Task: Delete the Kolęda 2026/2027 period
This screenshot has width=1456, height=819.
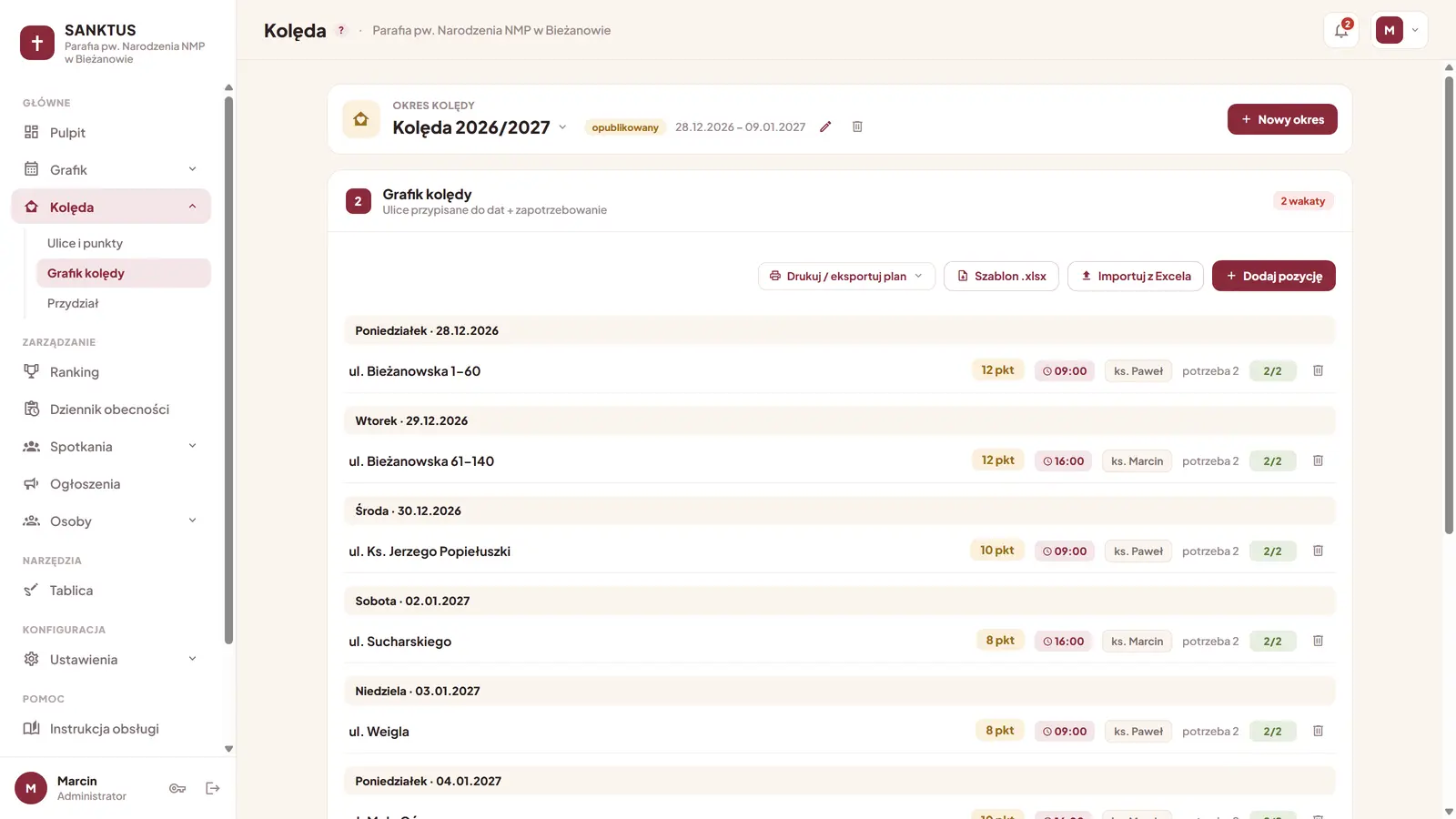Action: click(857, 126)
